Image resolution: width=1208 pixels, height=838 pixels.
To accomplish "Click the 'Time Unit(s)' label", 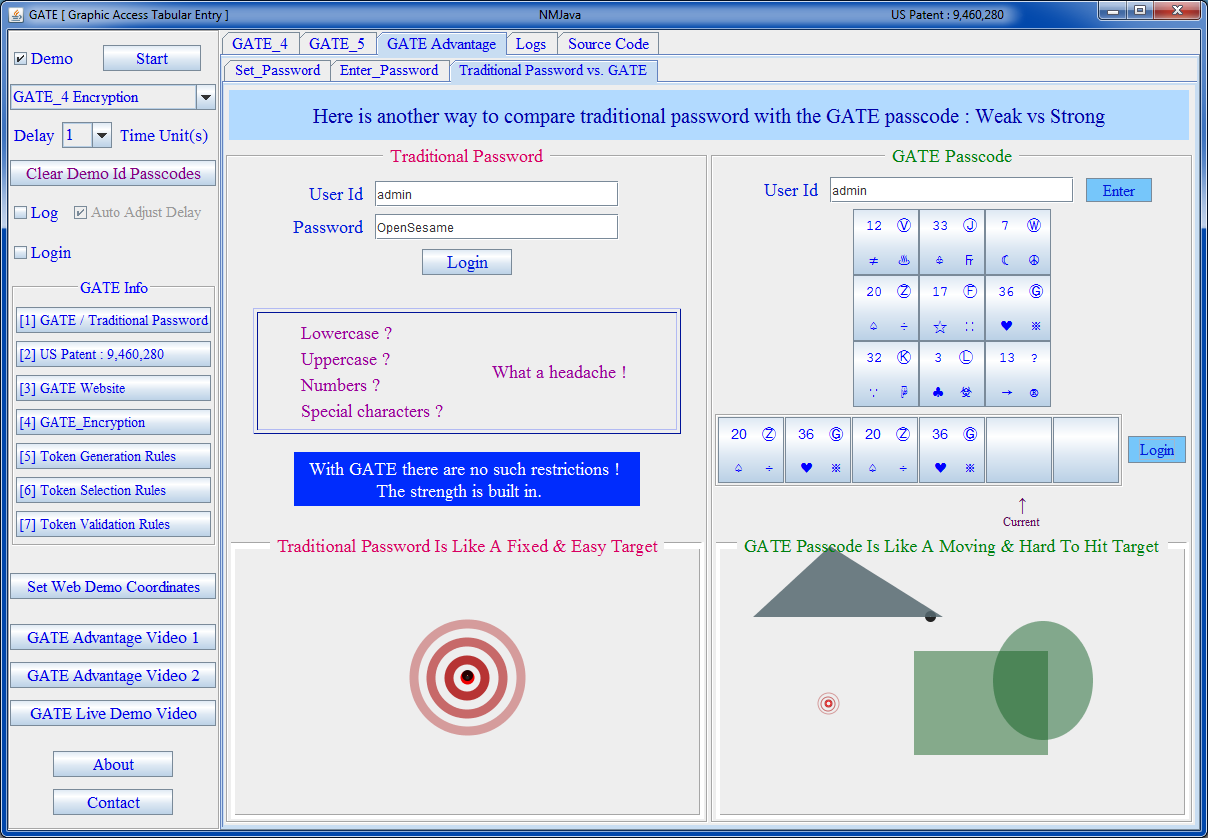I will 164,136.
